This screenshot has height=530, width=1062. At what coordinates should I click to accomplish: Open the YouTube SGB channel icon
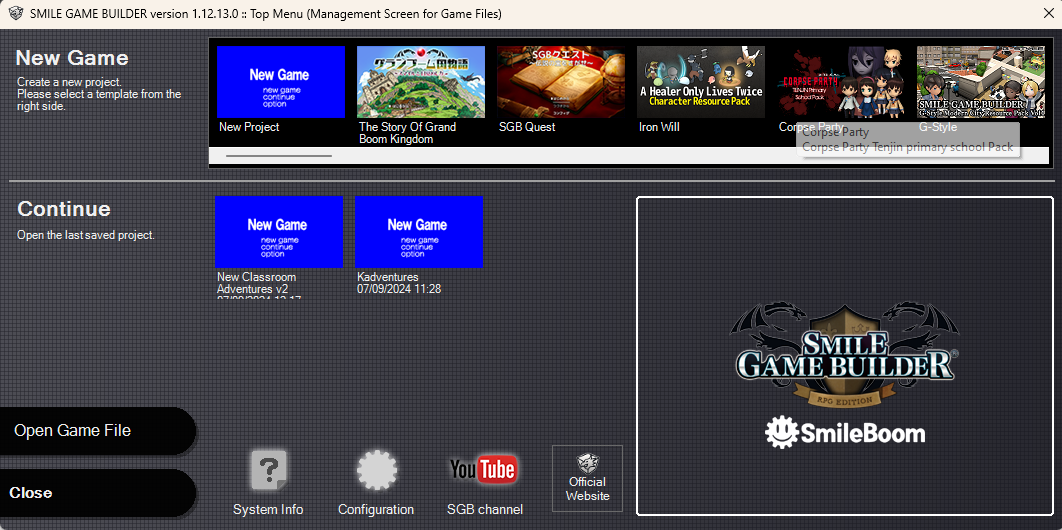pos(483,470)
